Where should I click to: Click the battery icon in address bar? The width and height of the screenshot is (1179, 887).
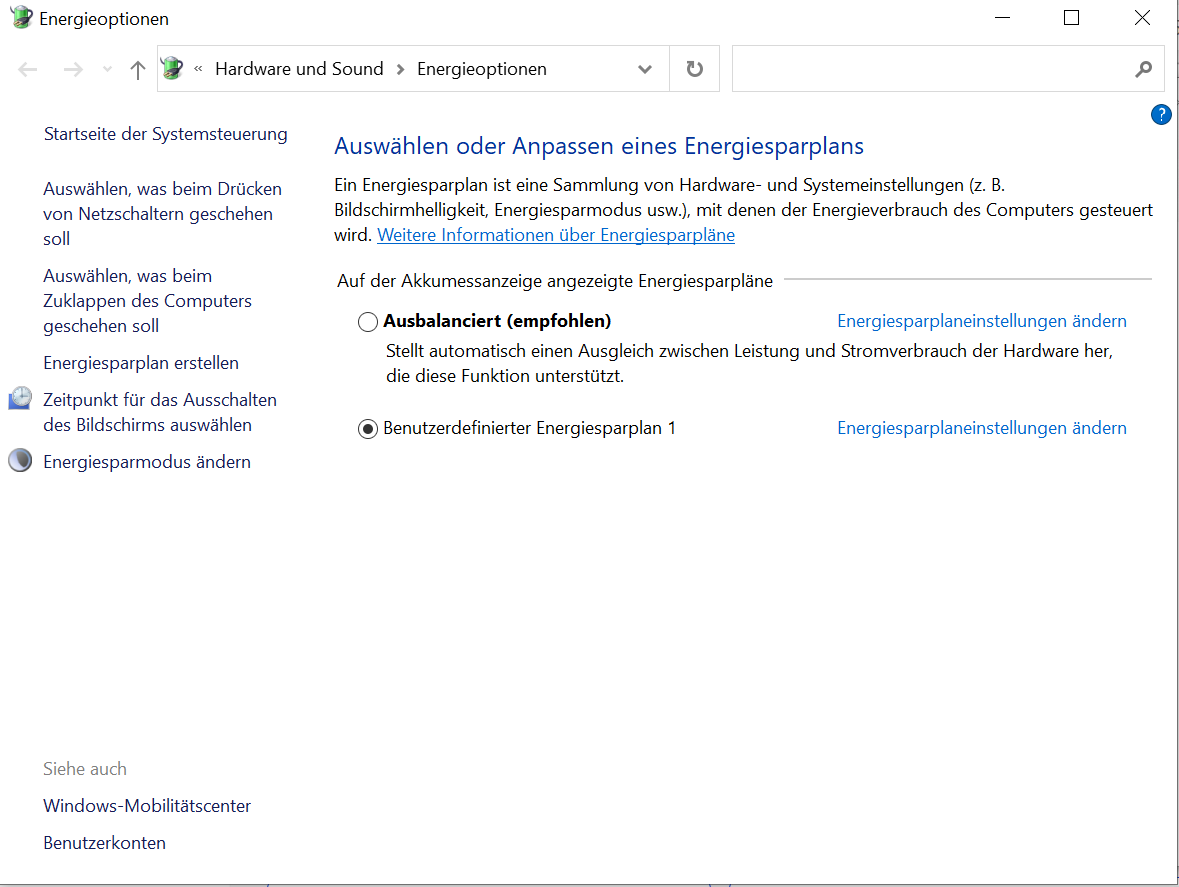pyautogui.click(x=173, y=68)
